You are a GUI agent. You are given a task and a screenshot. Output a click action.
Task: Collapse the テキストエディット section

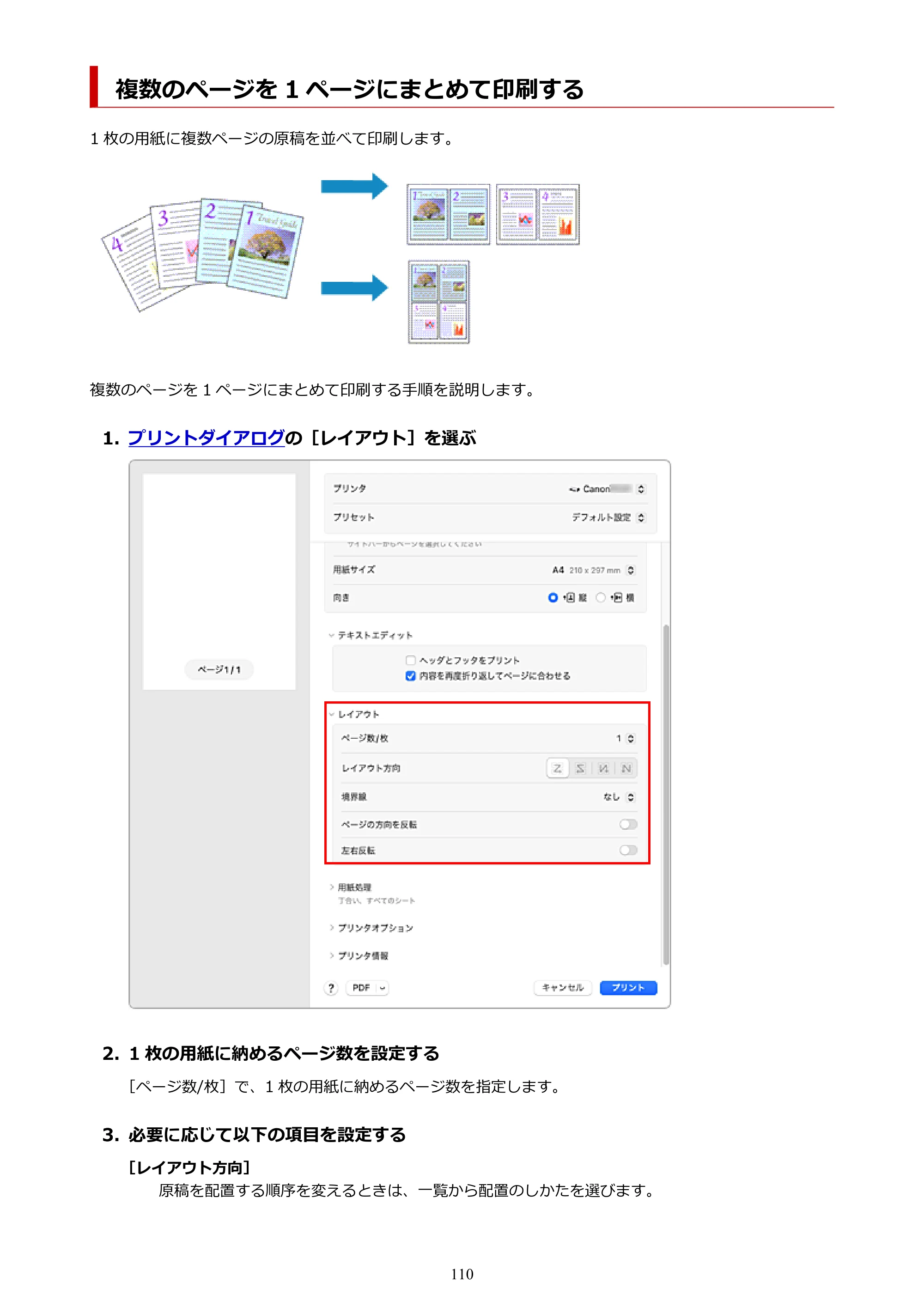331,635
